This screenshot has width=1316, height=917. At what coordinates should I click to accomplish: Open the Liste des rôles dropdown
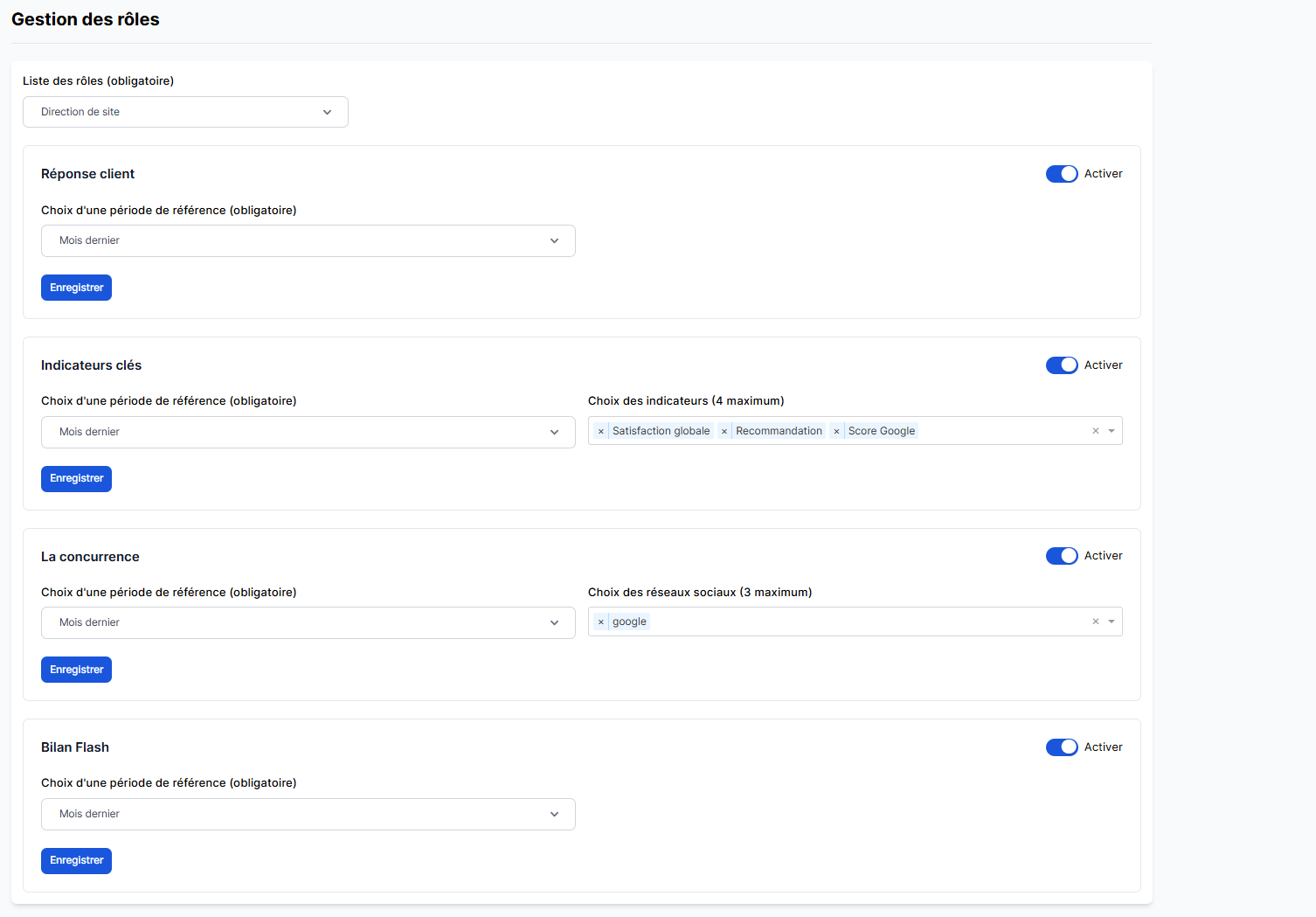pos(185,112)
